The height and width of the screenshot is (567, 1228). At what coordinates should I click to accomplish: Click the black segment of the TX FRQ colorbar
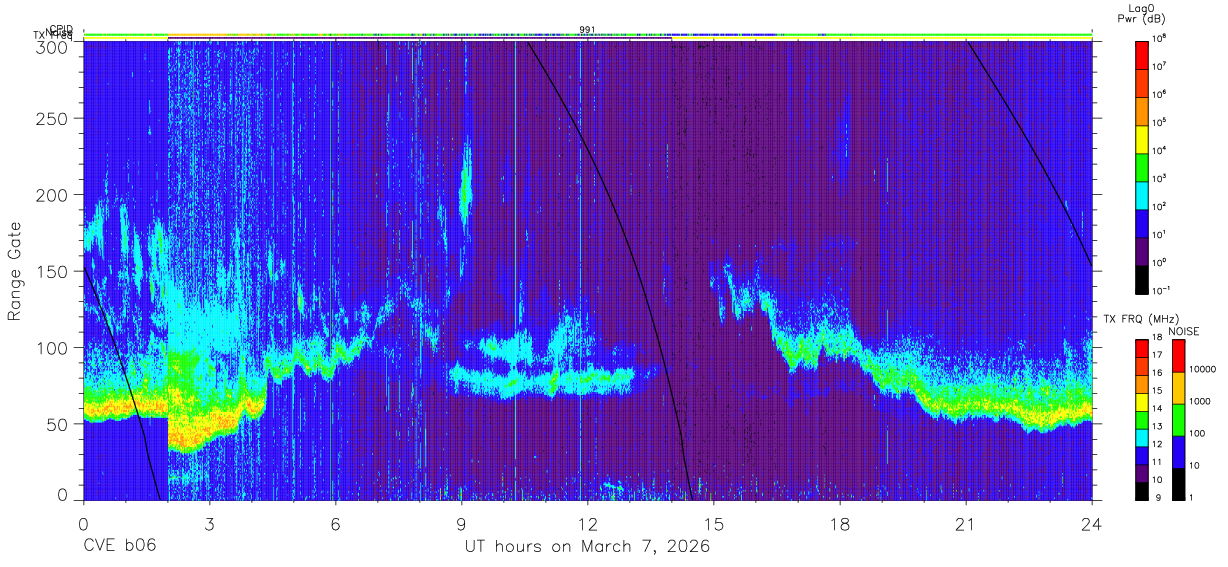tap(1142, 491)
